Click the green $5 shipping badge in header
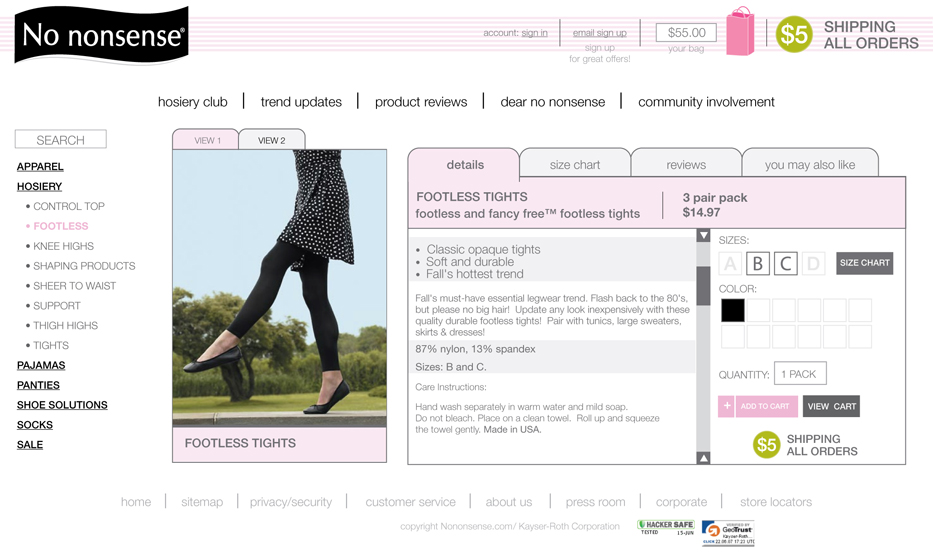 pyautogui.click(x=794, y=34)
